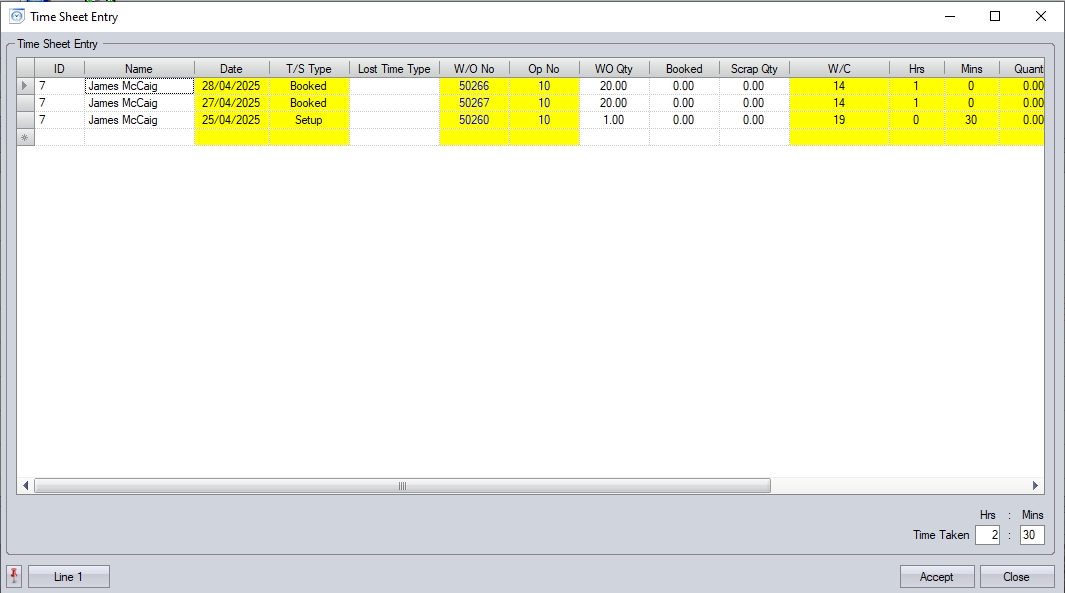Click the Close button at bottom right
The height and width of the screenshot is (593, 1065).
(1016, 577)
